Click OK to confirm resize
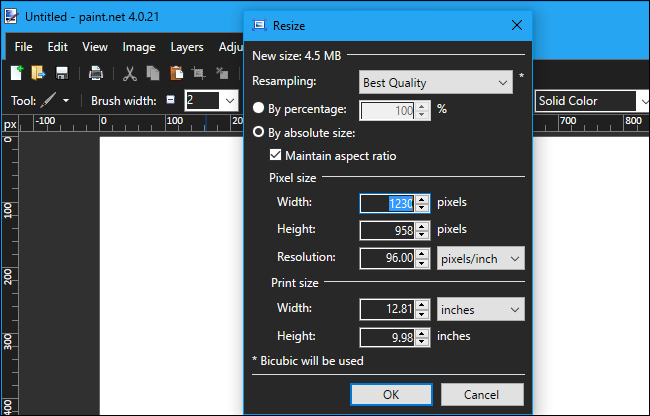Viewport: 650px width, 416px height. 391,394
